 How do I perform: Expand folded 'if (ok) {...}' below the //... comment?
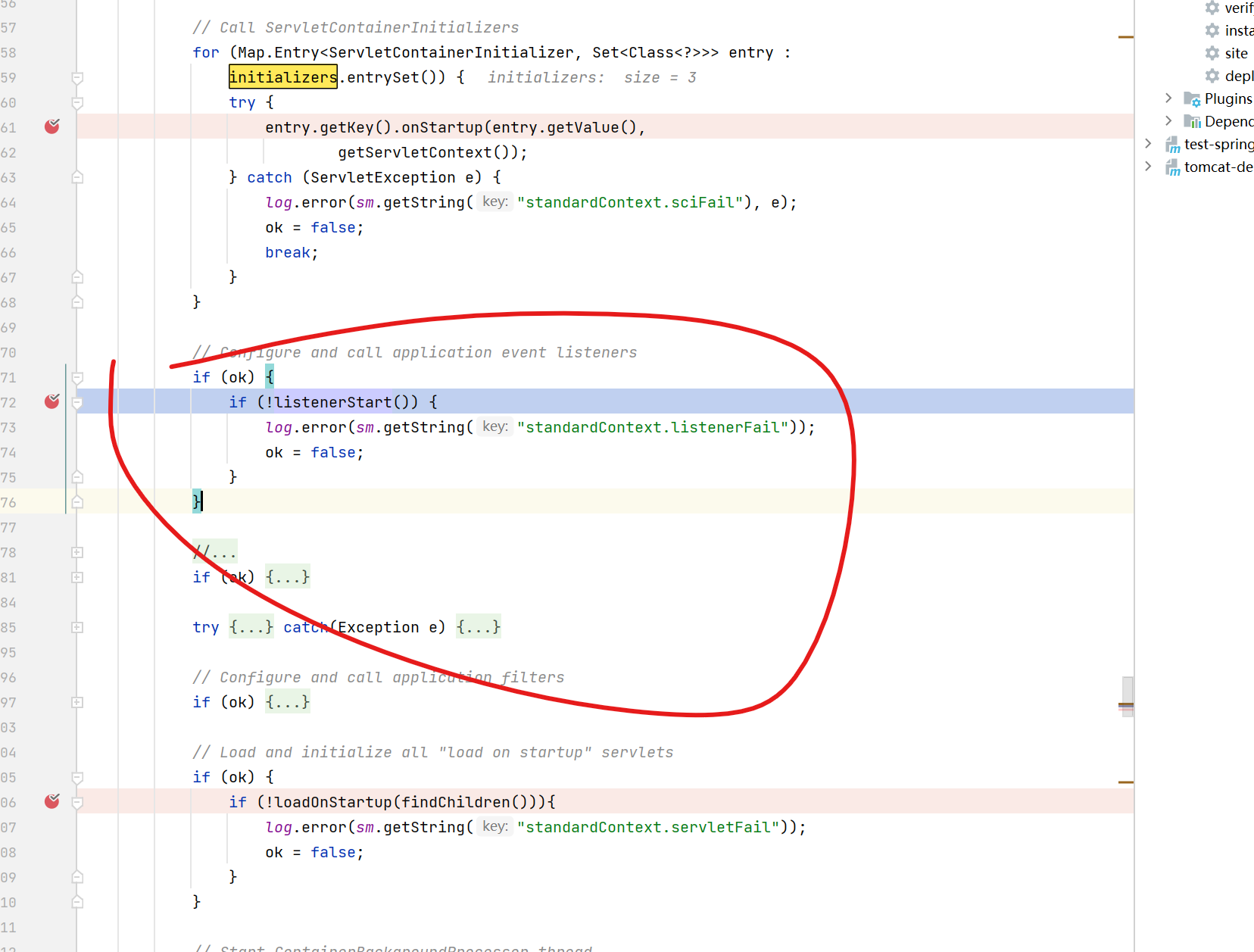pos(77,577)
